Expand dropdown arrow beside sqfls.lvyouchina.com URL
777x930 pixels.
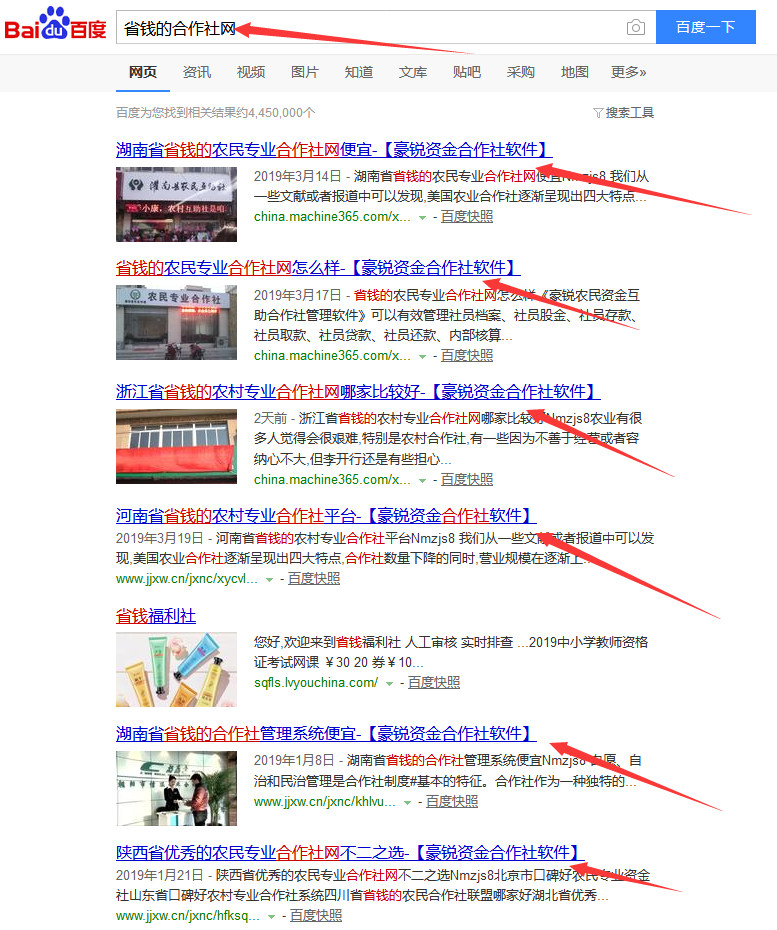389,684
